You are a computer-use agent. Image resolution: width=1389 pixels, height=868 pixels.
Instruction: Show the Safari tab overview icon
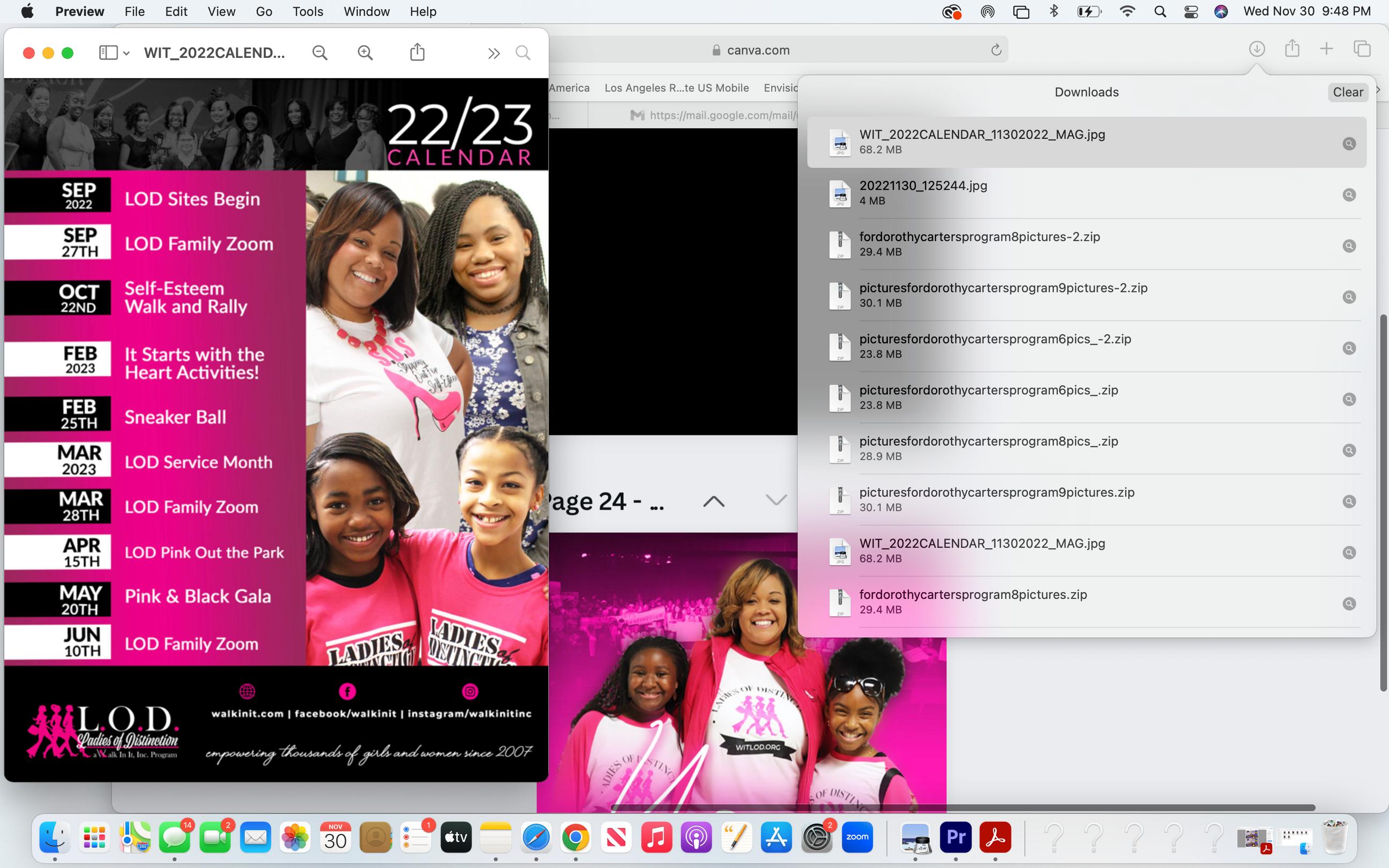pyautogui.click(x=1362, y=49)
